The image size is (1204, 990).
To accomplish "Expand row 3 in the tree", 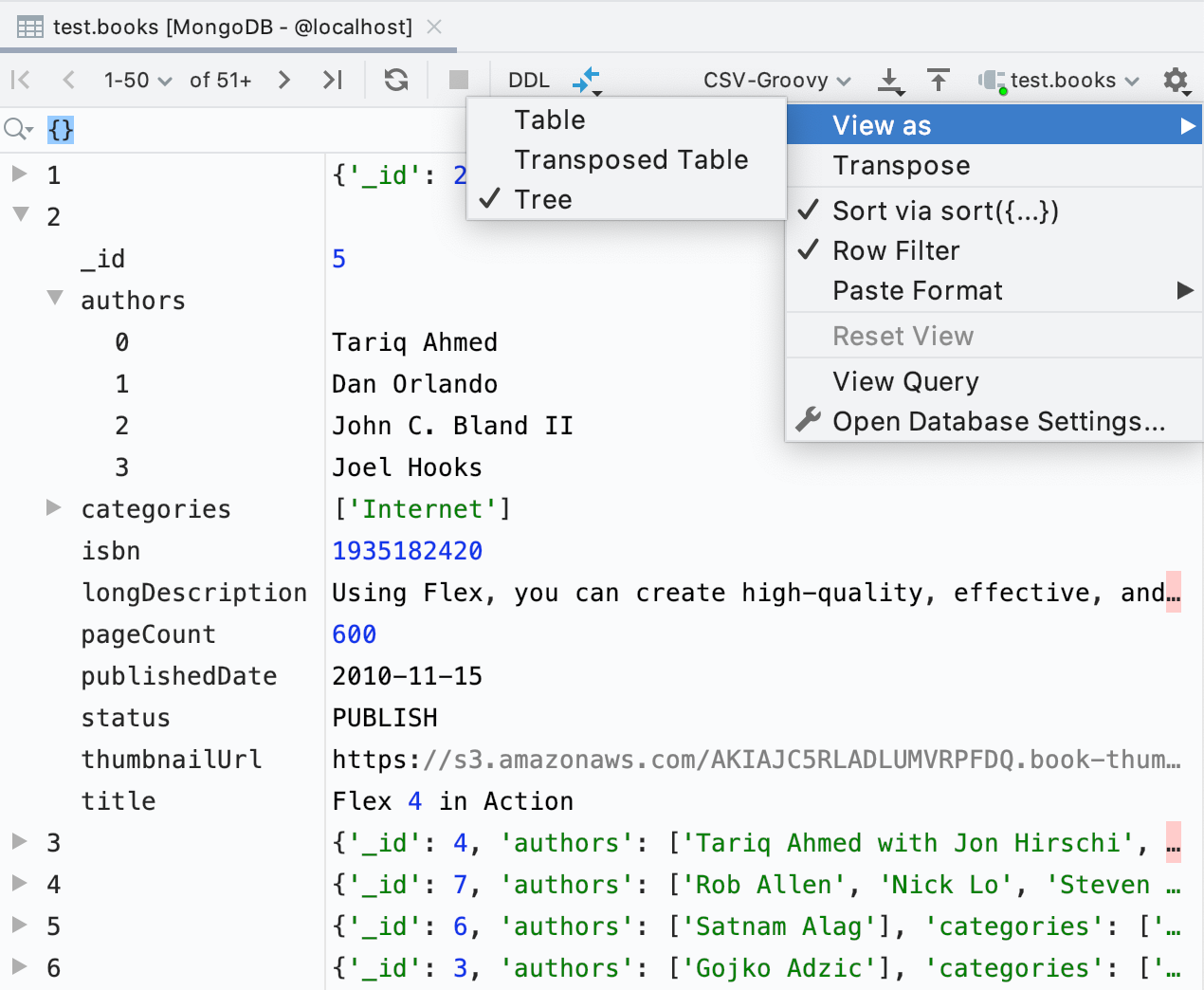I will point(19,841).
